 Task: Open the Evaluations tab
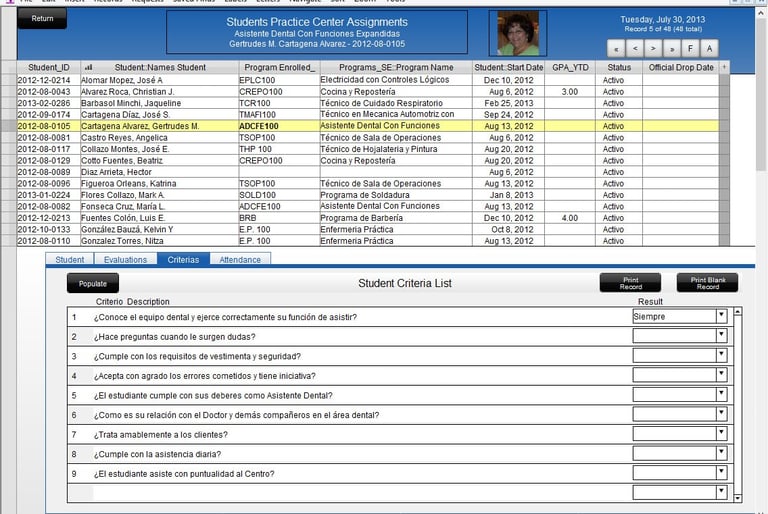point(125,259)
